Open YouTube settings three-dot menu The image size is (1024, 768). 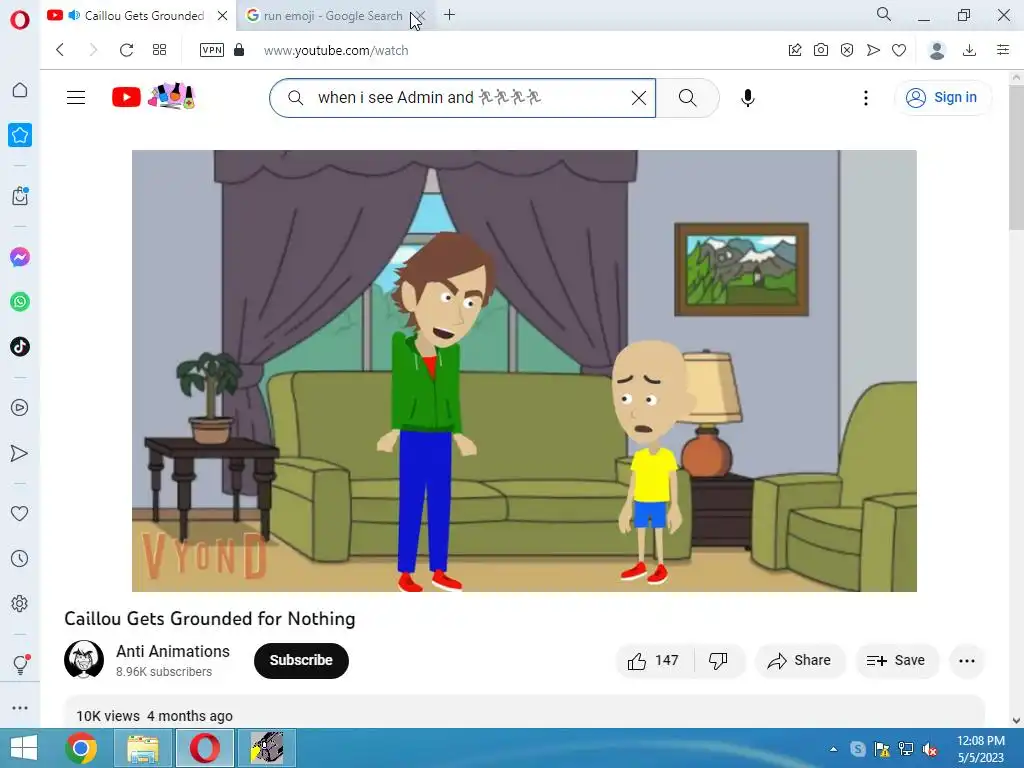(866, 98)
